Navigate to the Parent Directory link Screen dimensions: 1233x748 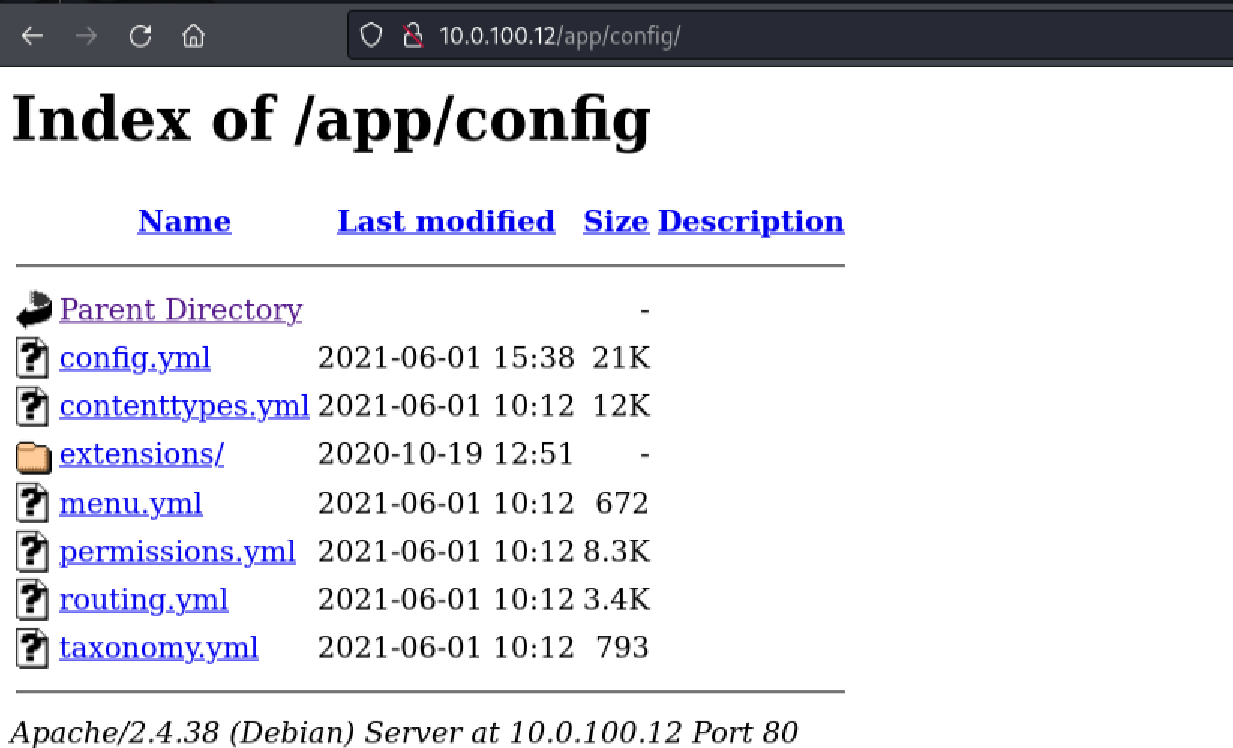coord(180,310)
